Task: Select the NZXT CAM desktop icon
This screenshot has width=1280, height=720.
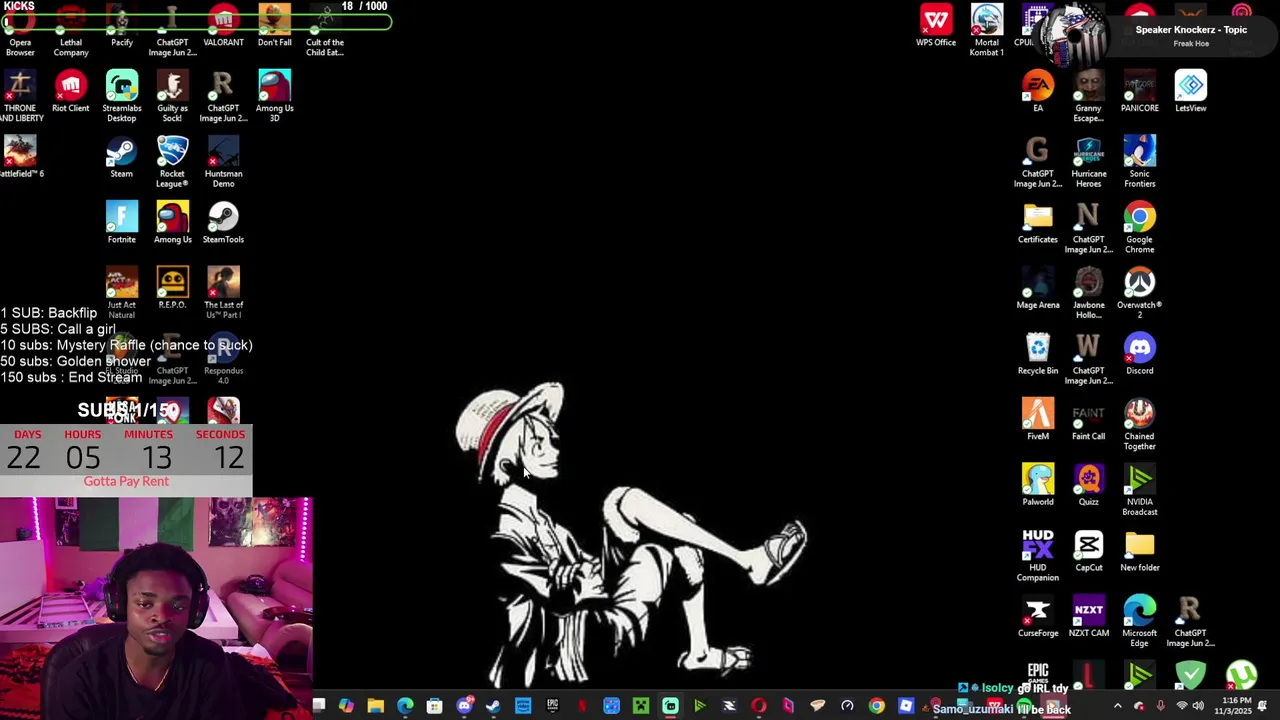Action: point(1089,616)
